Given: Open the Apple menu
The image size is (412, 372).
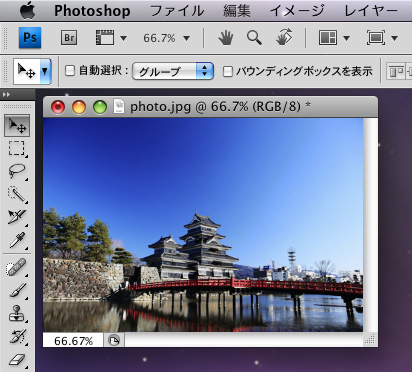Looking at the screenshot, I should (x=27, y=10).
